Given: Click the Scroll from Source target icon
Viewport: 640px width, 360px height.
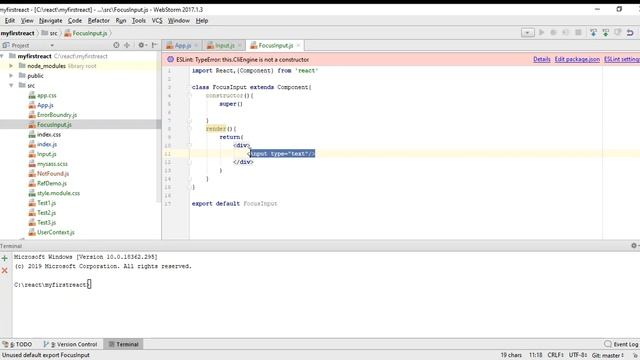Looking at the screenshot, I should pos(116,45).
